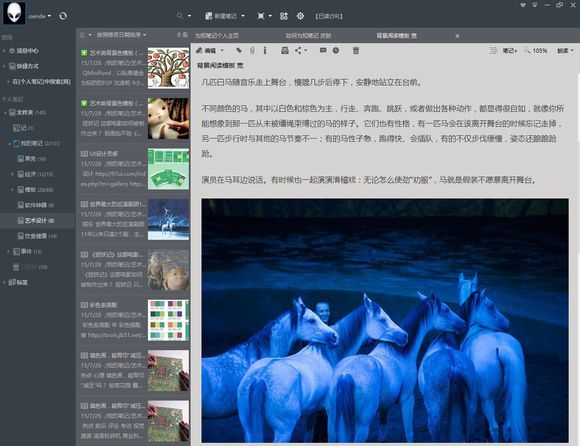Click the color palette thumbnail of 彩色系搭配
Screen dimensions: 580x446
[168, 320]
